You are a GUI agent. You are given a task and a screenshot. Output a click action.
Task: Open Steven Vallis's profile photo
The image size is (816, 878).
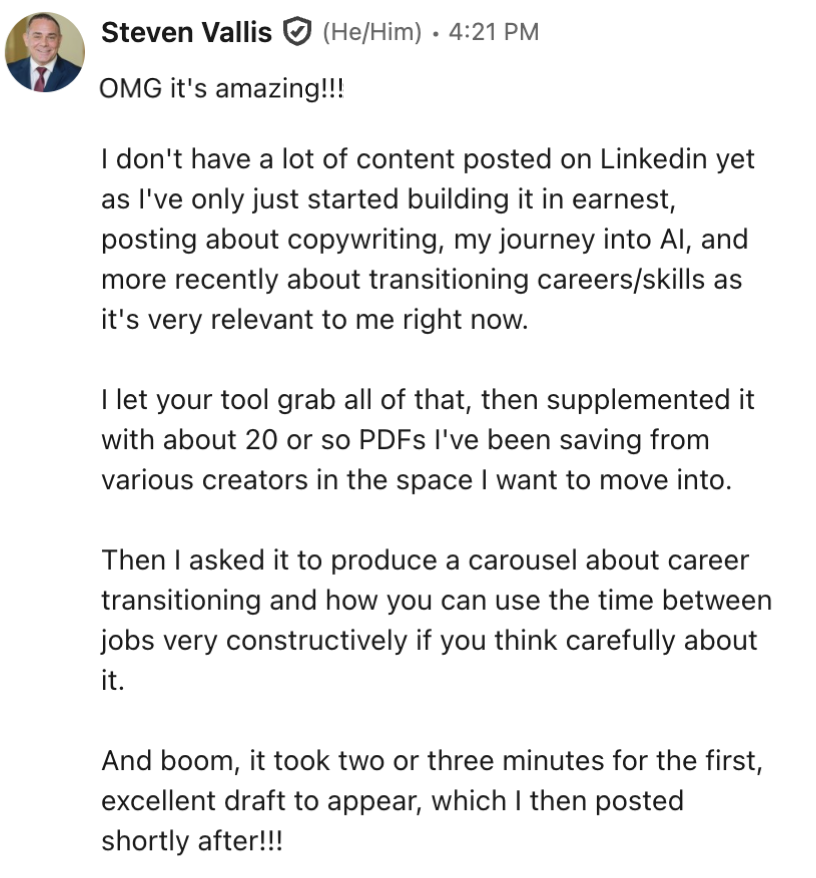45,52
